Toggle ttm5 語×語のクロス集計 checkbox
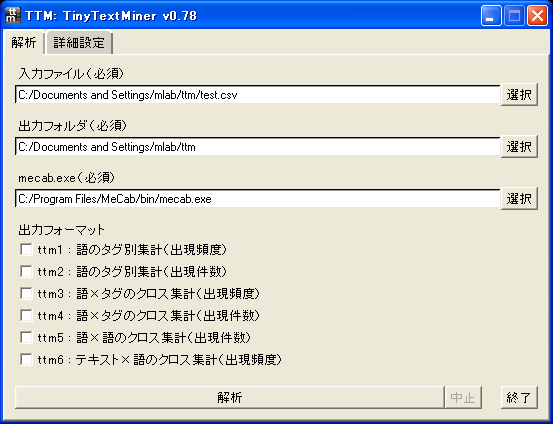 [26, 338]
